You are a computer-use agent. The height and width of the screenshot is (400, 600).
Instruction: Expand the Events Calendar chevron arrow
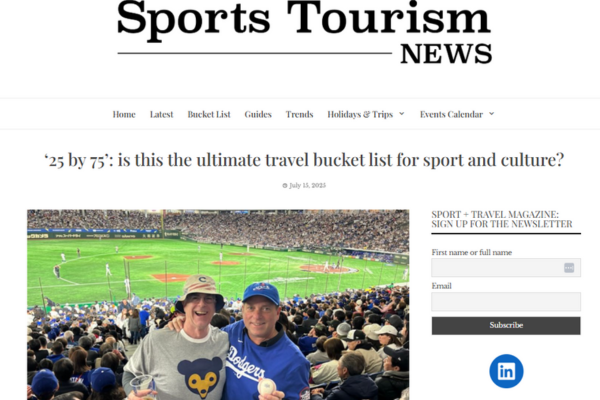pos(492,114)
